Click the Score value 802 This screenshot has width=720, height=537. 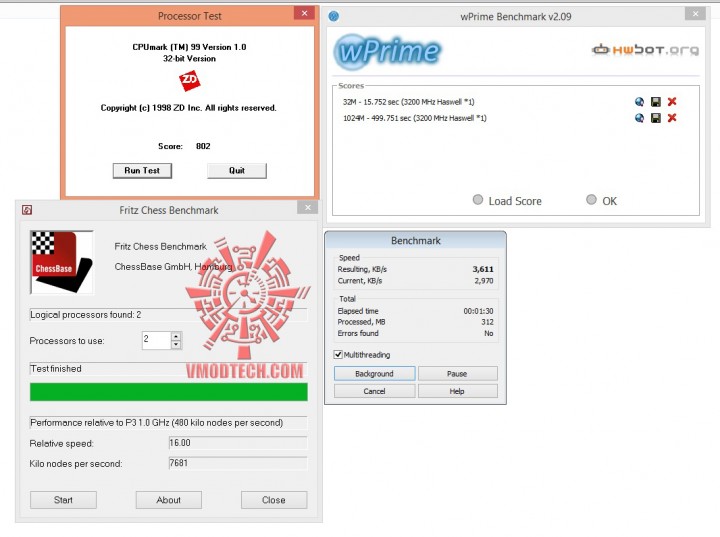(203, 146)
